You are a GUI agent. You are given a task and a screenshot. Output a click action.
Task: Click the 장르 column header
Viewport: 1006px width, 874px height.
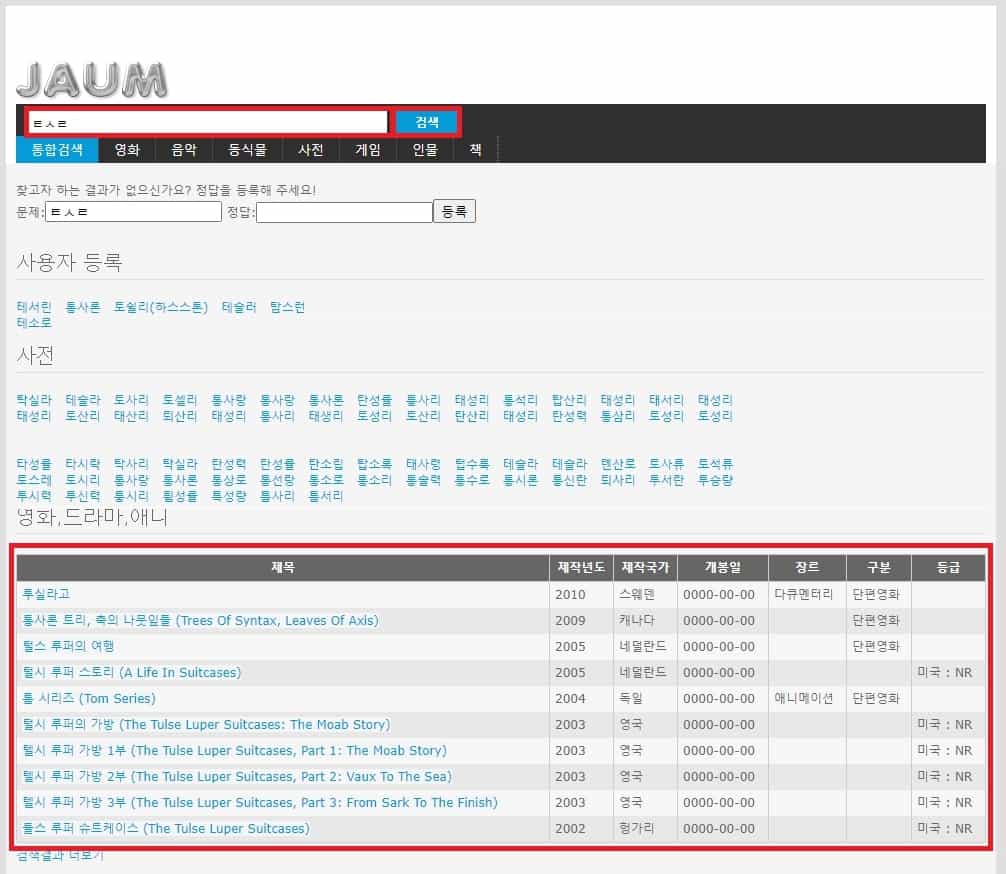(x=807, y=567)
